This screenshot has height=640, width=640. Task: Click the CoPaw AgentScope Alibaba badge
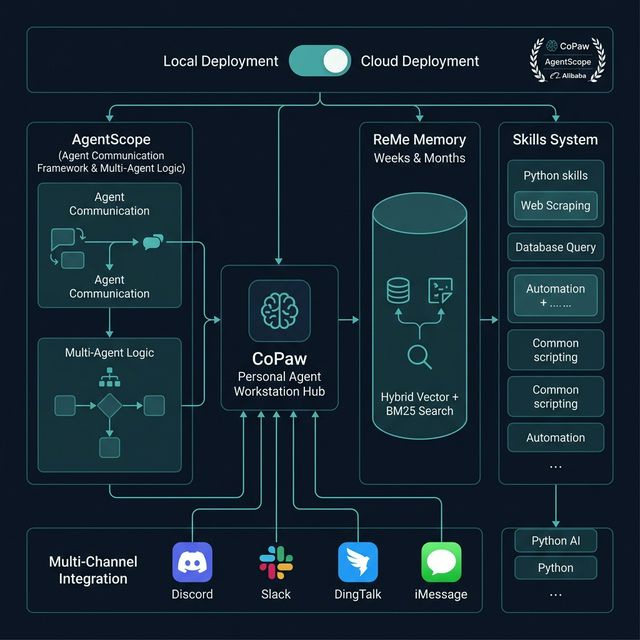pos(567,60)
